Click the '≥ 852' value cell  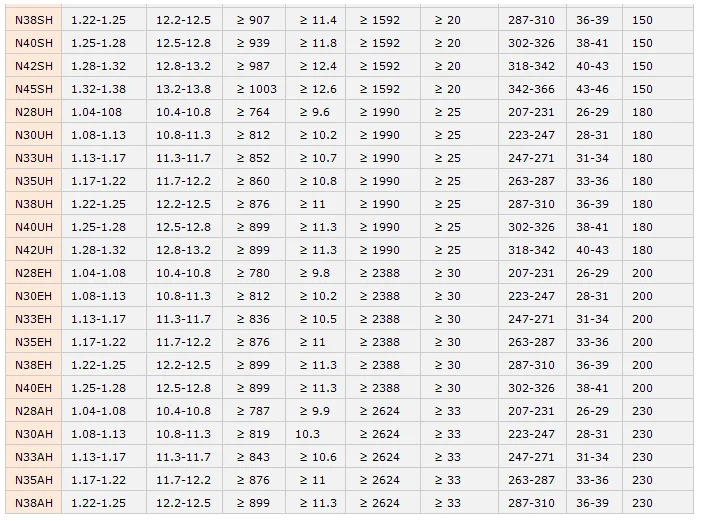click(x=254, y=158)
